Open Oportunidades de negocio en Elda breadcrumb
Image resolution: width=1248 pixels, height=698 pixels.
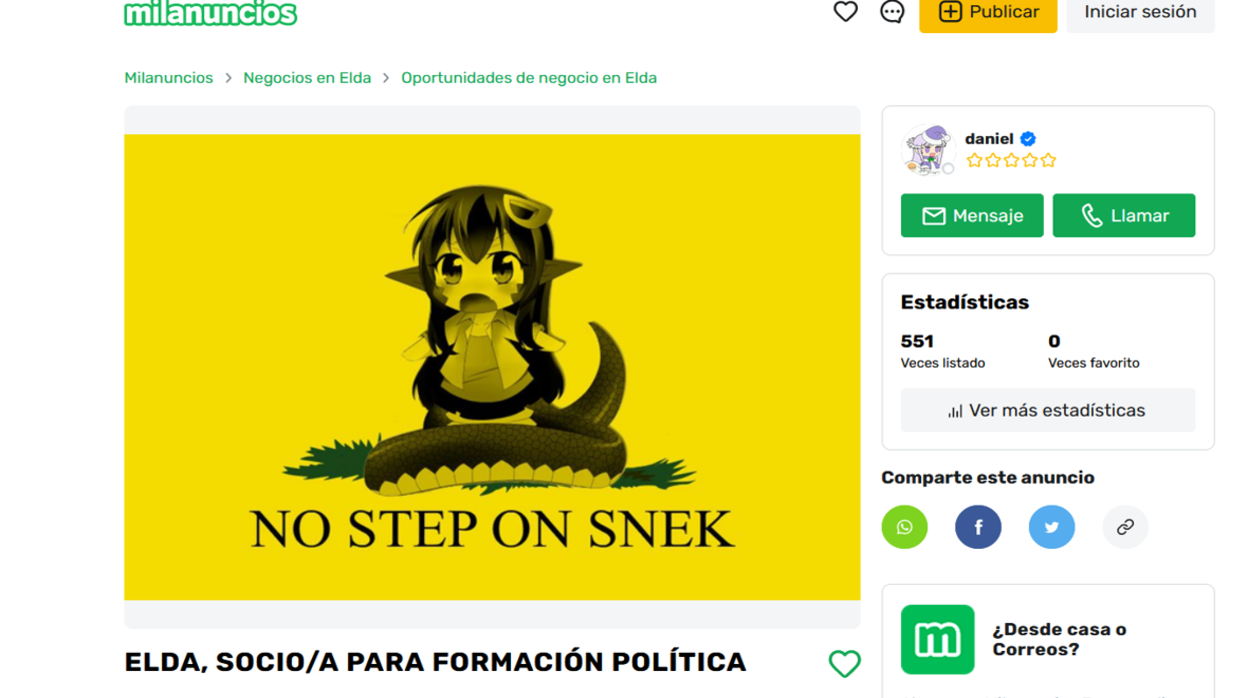[529, 78]
